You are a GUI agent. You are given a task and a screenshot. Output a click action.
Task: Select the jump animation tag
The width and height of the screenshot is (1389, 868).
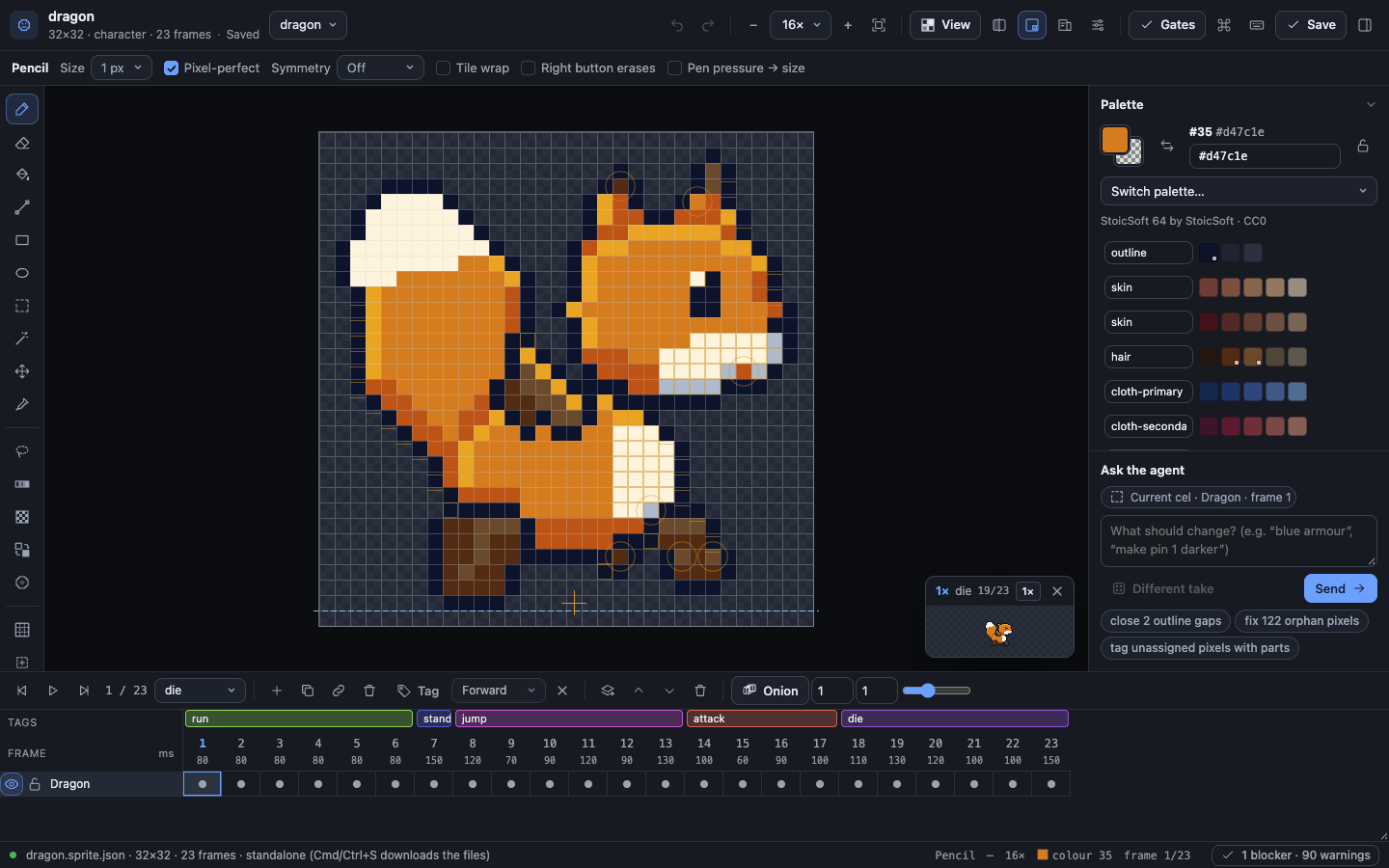[569, 719]
